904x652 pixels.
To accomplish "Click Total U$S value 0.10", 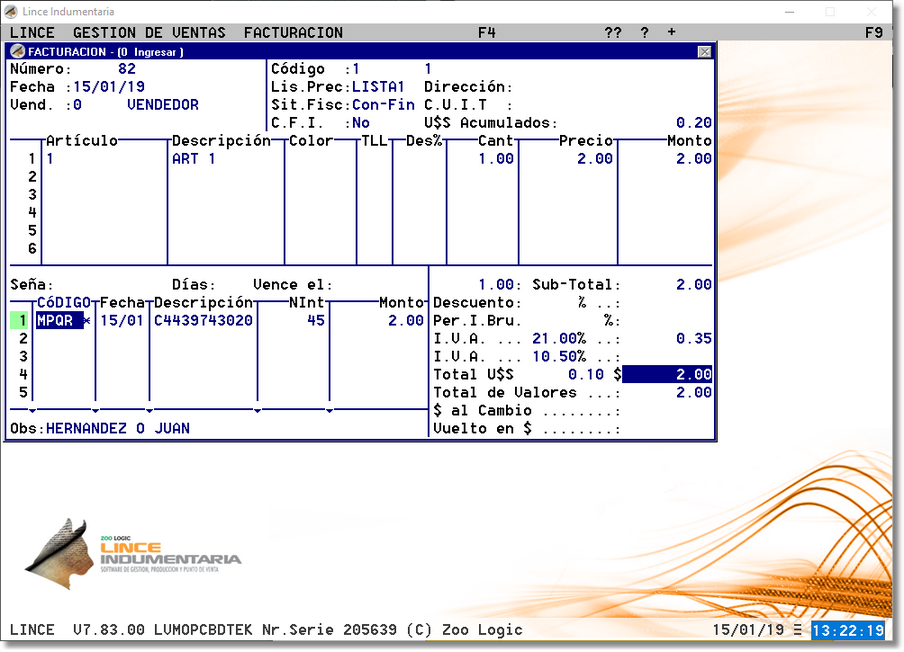I will pyautogui.click(x=586, y=375).
